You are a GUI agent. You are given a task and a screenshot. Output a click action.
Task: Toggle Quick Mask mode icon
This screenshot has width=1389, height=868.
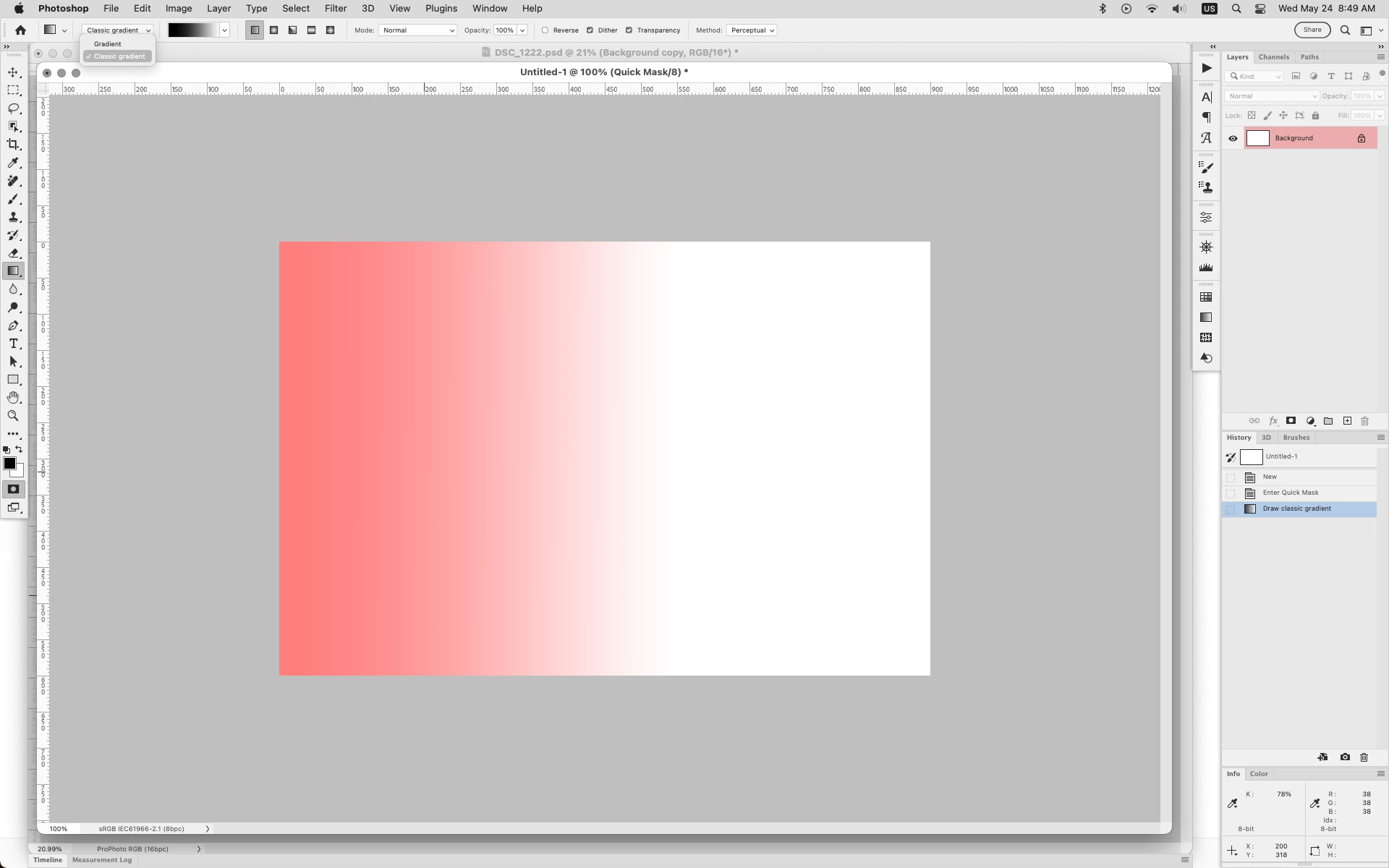coord(13,489)
